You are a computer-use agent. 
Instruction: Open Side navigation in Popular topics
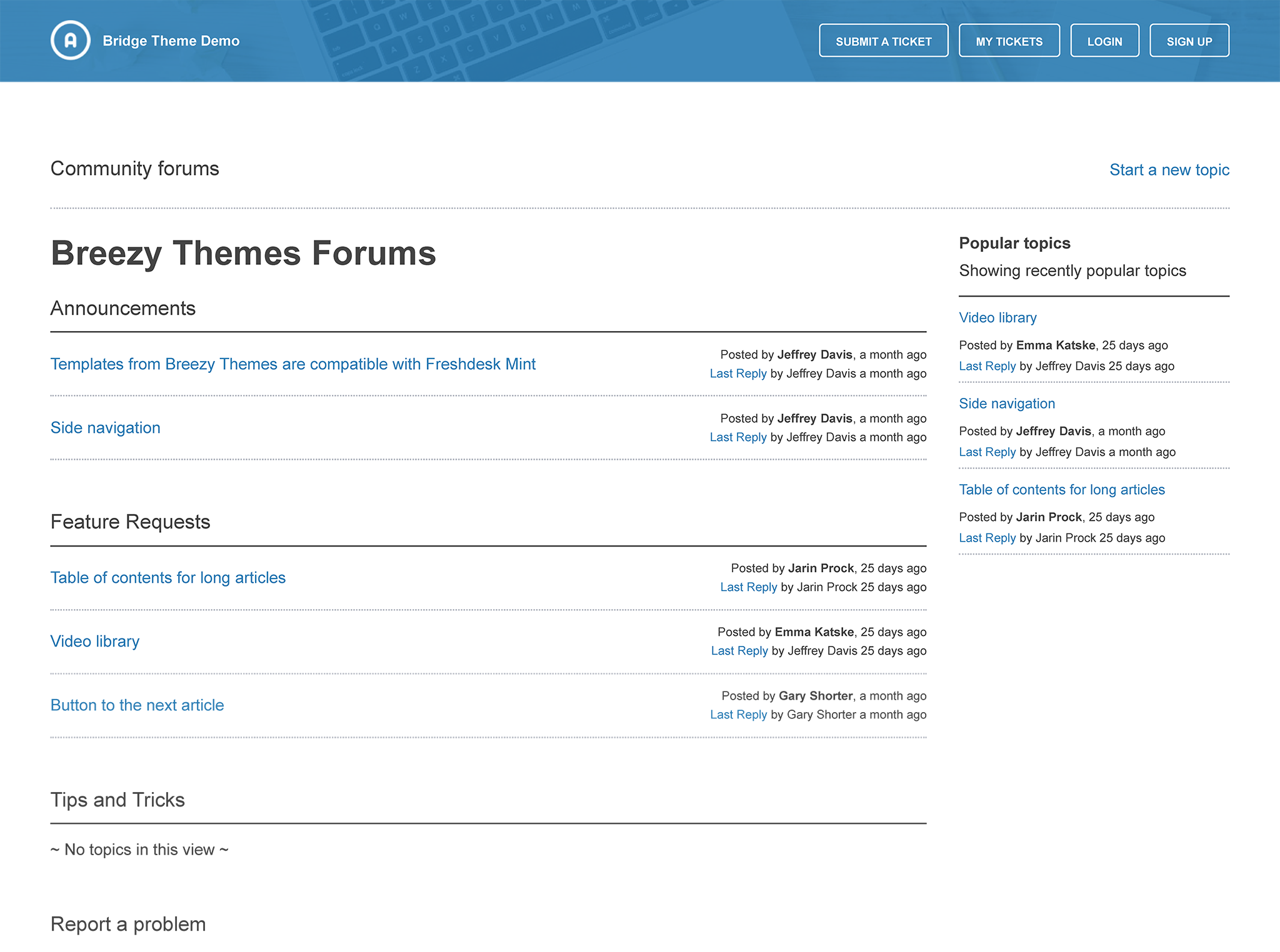pos(1007,404)
